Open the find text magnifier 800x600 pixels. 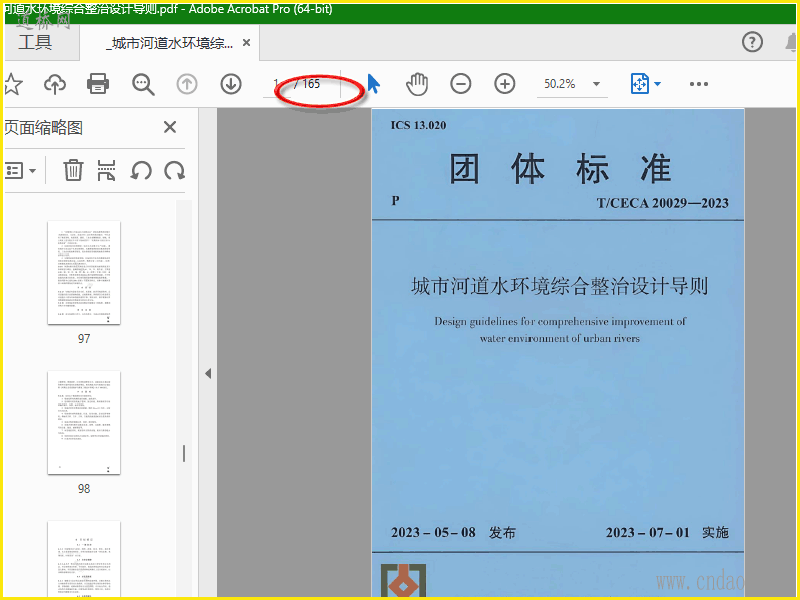143,84
